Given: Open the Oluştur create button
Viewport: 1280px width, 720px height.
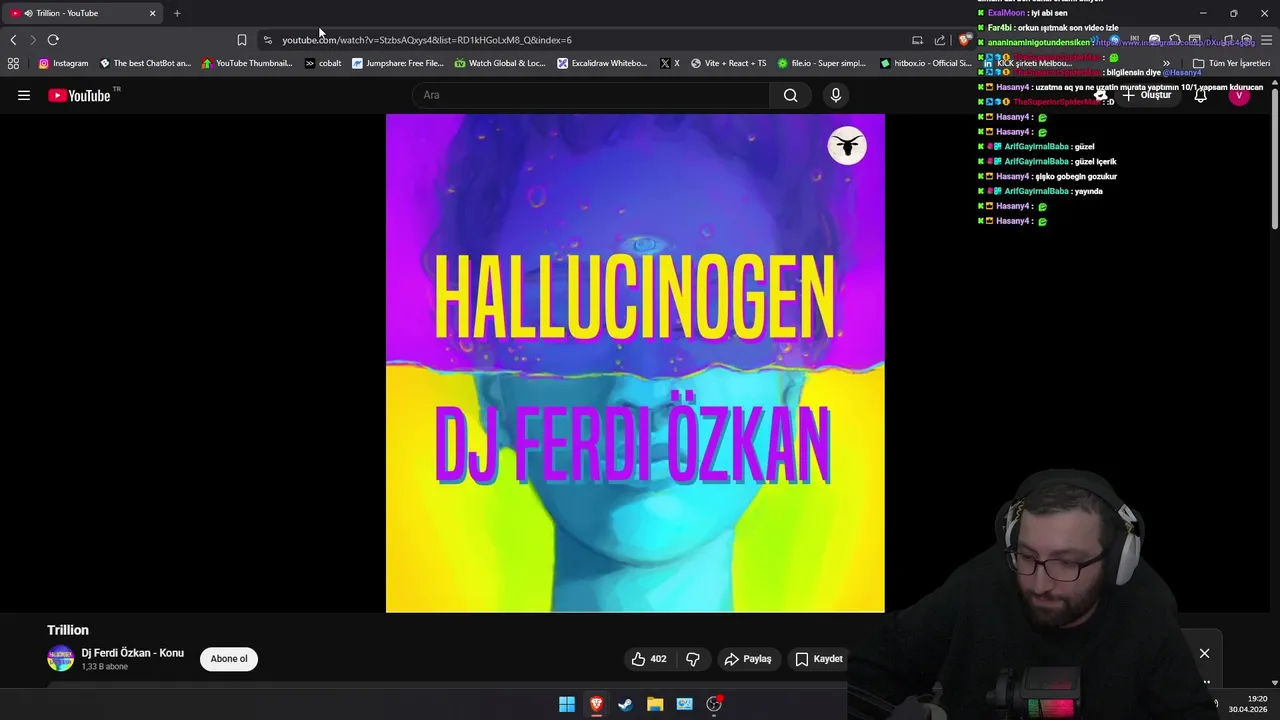Looking at the screenshot, I should coord(1147,95).
